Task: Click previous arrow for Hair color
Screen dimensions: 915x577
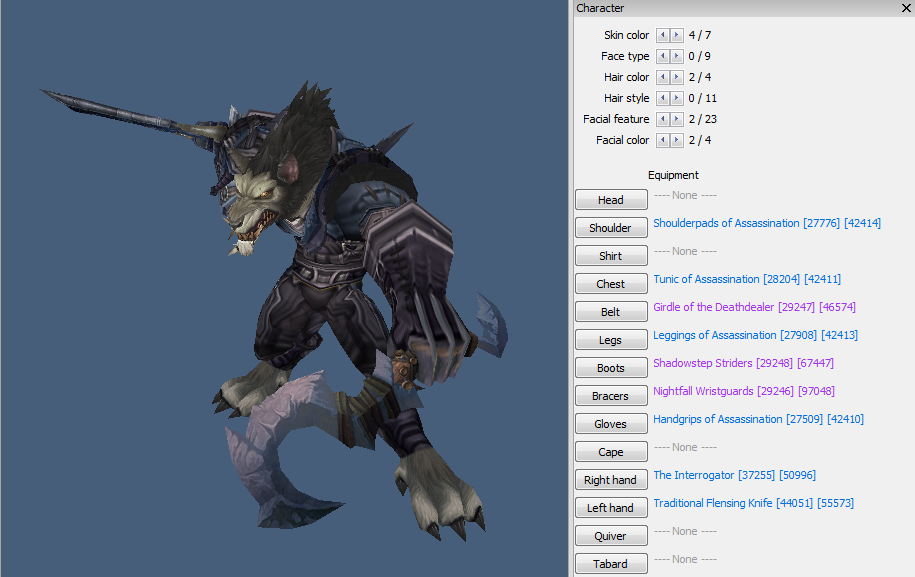Action: click(662, 77)
